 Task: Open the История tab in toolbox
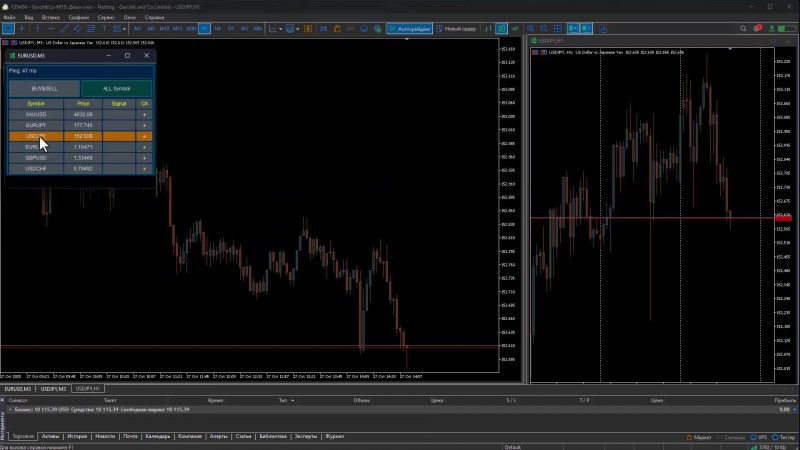pyautogui.click(x=77, y=436)
